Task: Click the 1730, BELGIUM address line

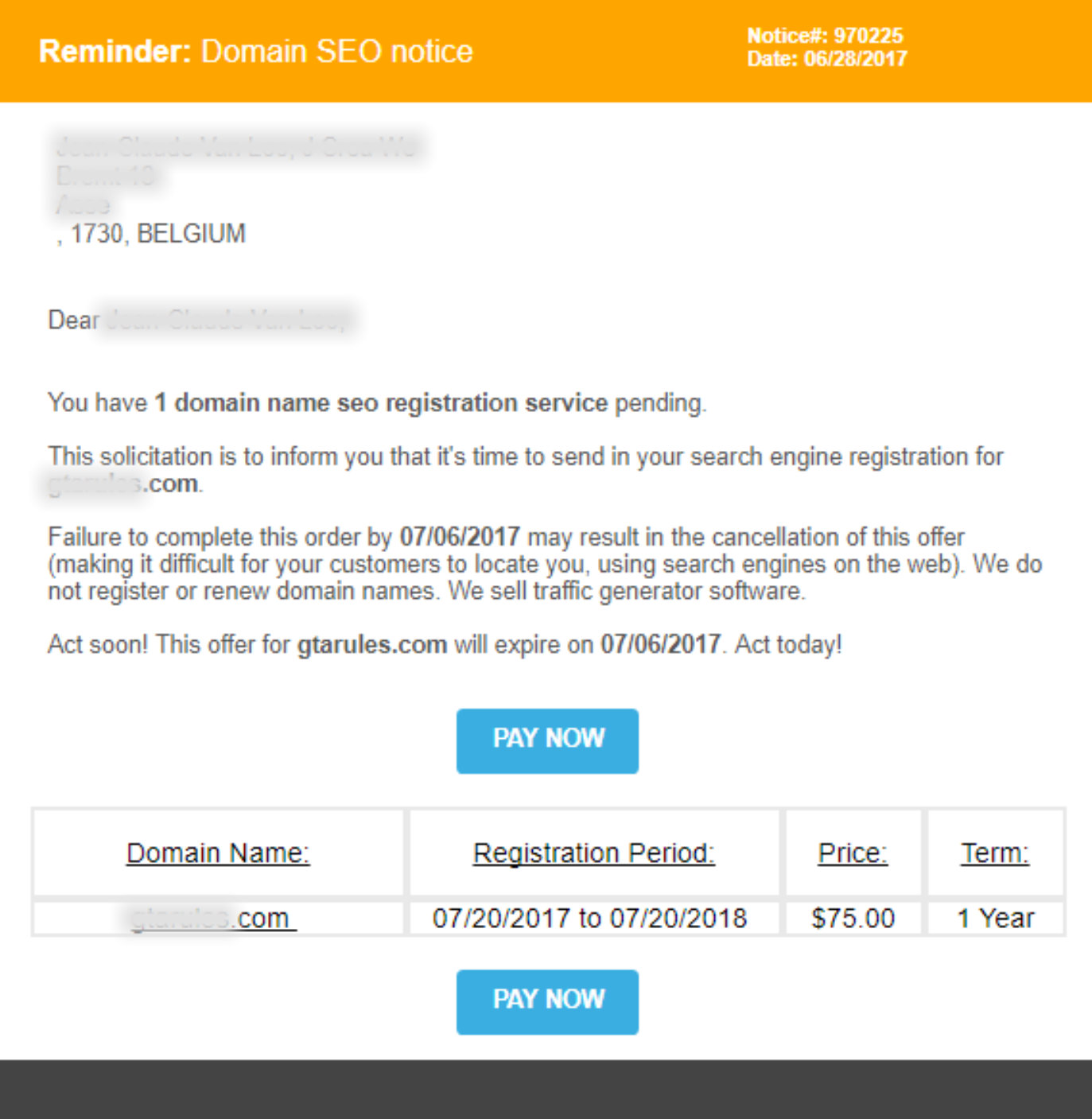Action: tap(151, 233)
